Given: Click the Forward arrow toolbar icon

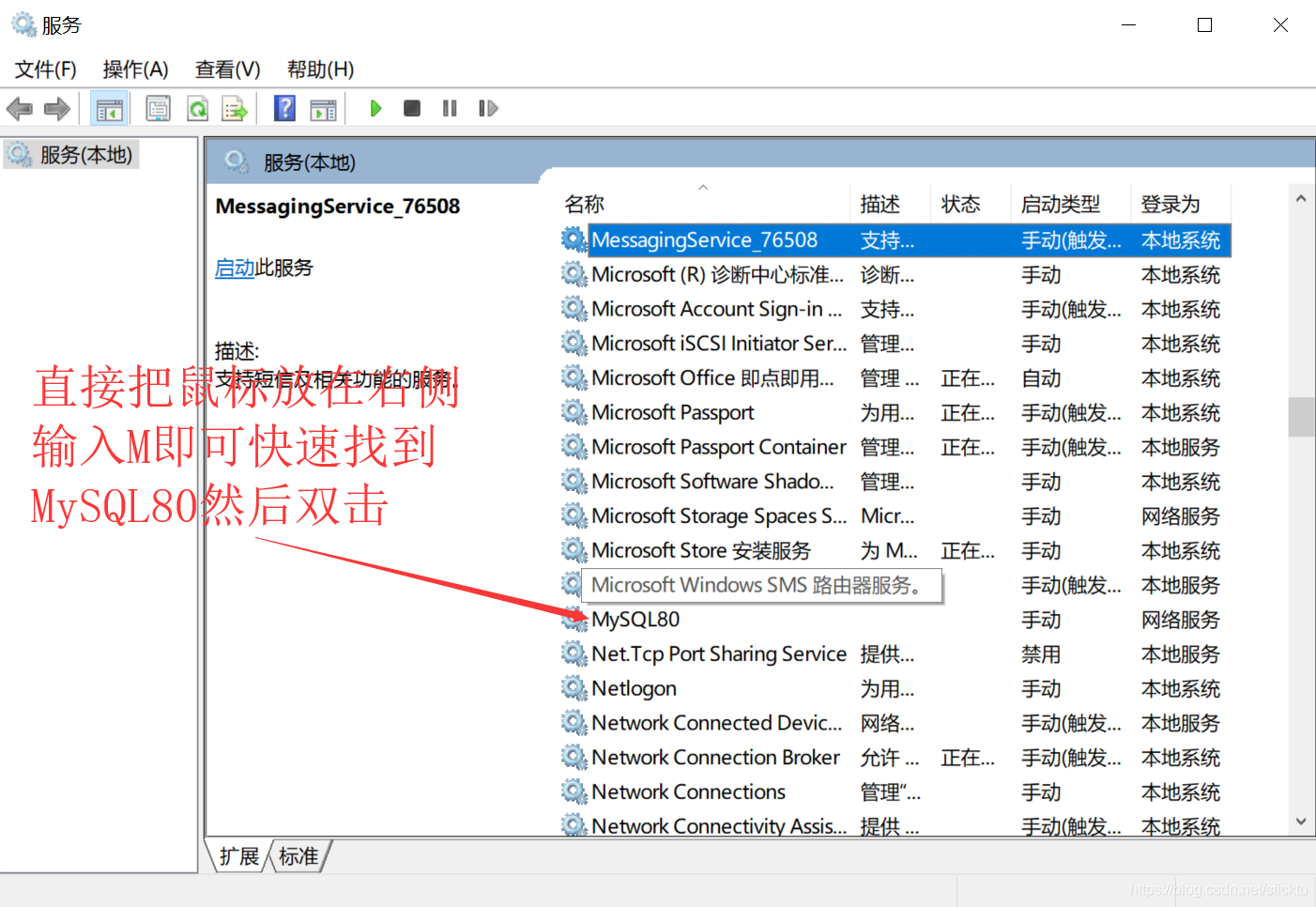Looking at the screenshot, I should (57, 109).
